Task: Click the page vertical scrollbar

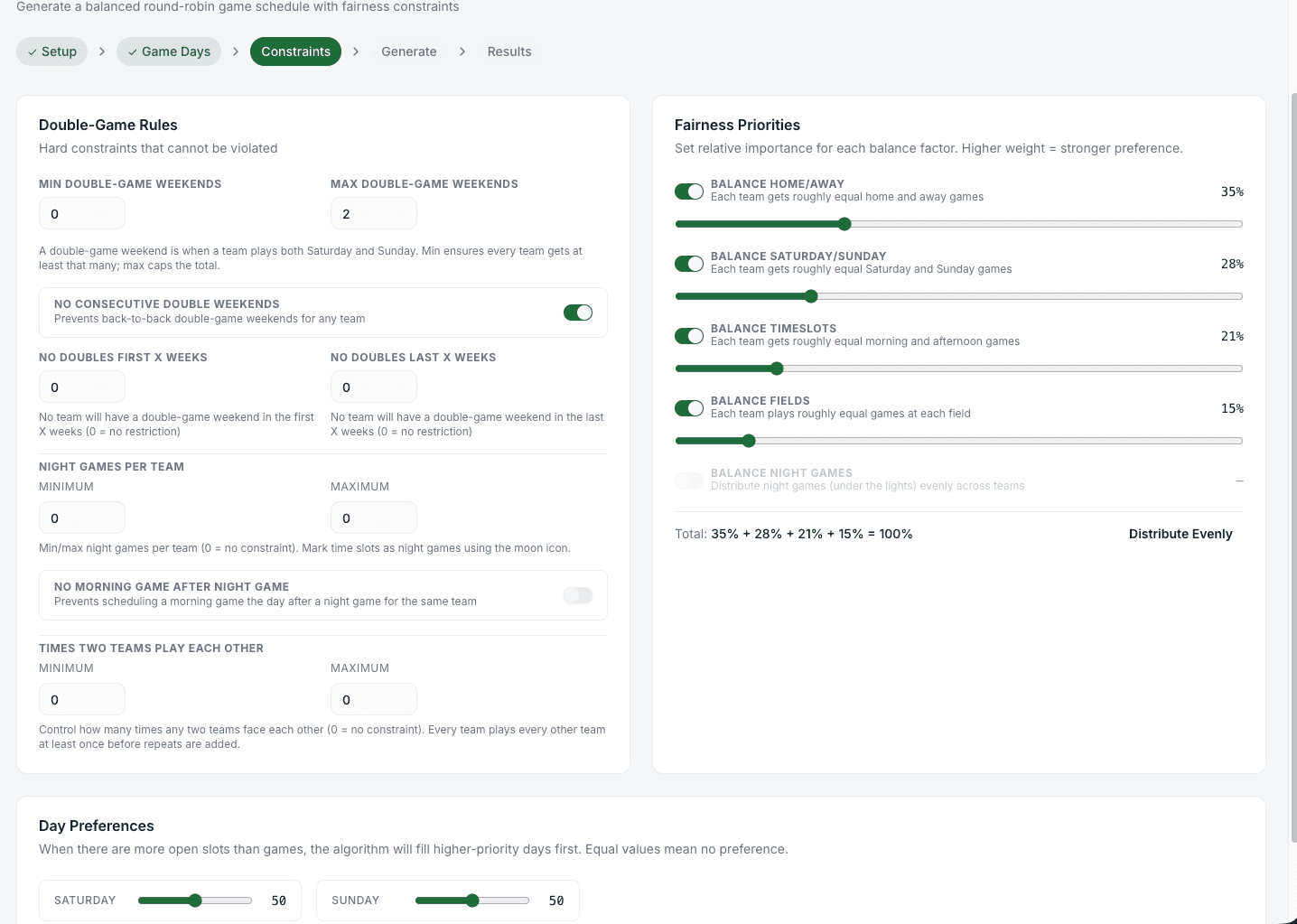Action: click(x=1293, y=468)
